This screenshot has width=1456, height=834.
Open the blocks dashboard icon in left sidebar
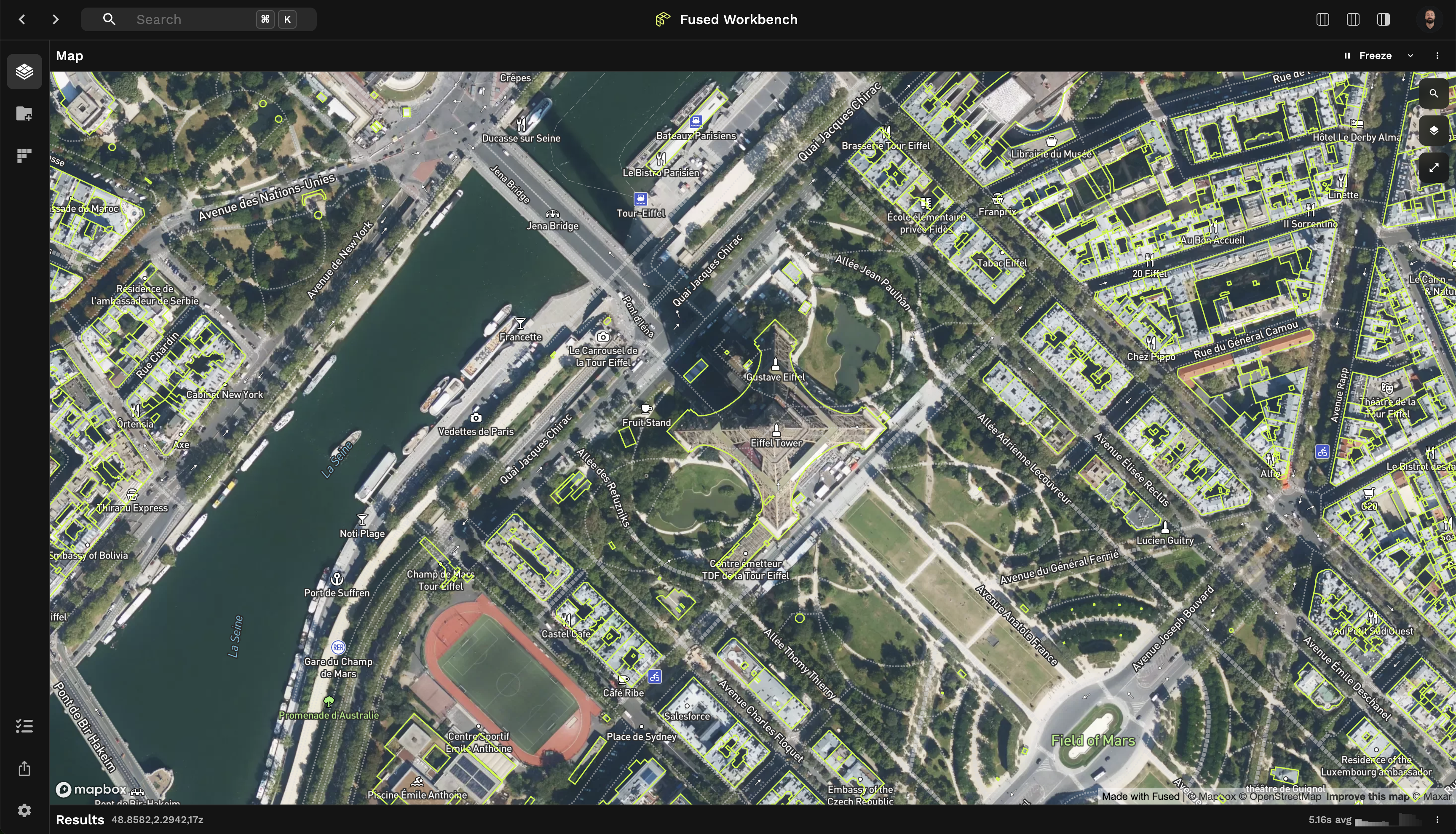click(24, 155)
